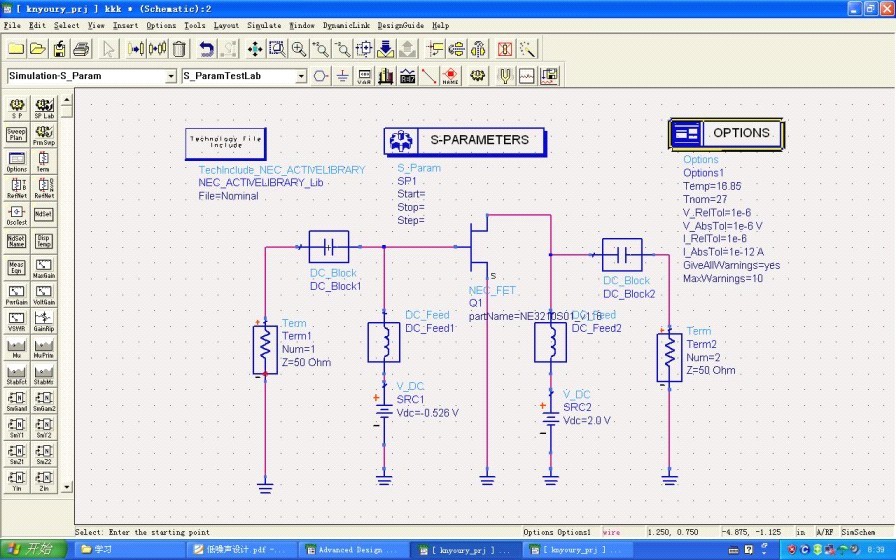Open the File menu
Screen dimensions: 896x560
click(x=12, y=25)
